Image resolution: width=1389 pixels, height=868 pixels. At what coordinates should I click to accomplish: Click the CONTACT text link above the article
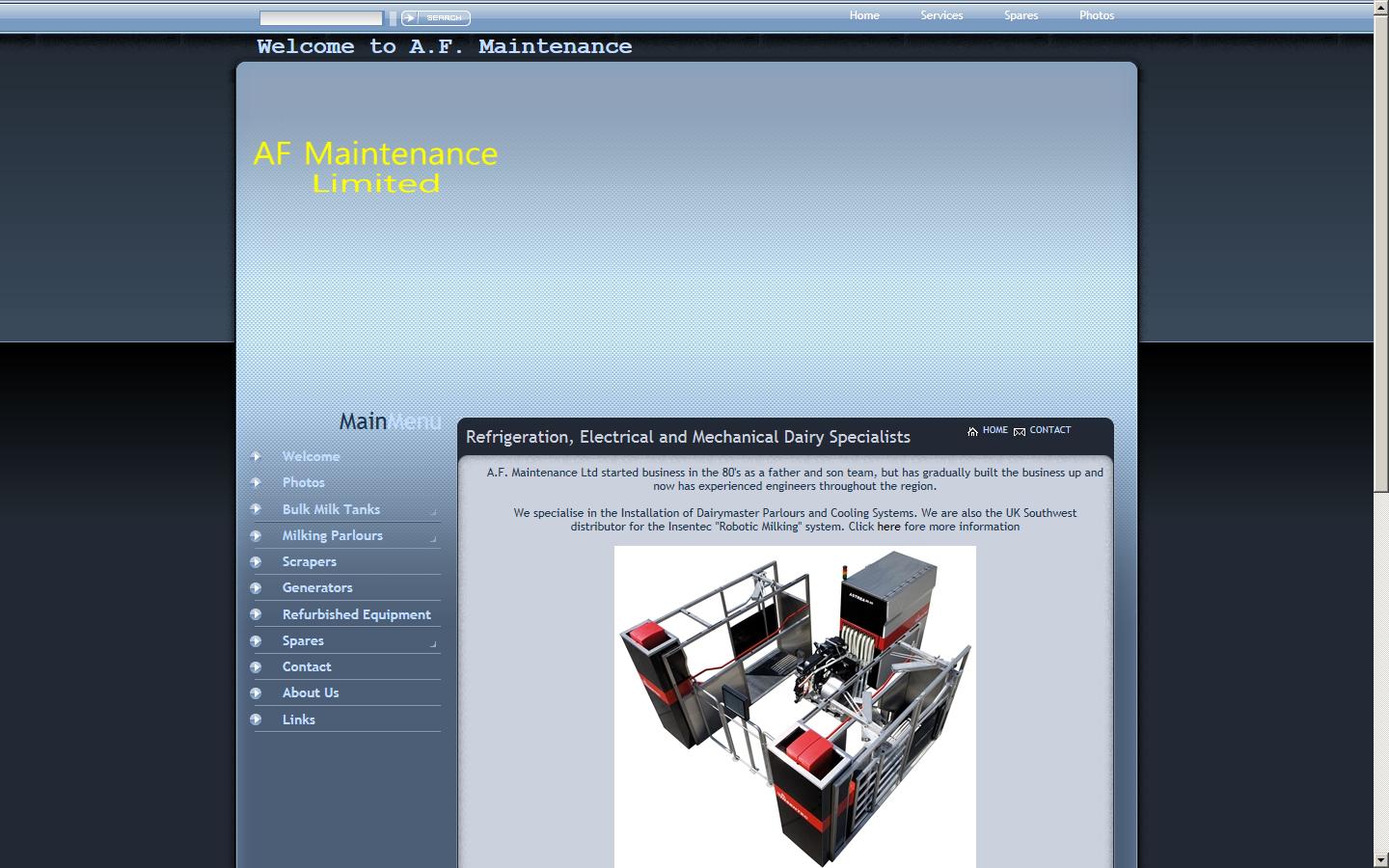[x=1050, y=430]
